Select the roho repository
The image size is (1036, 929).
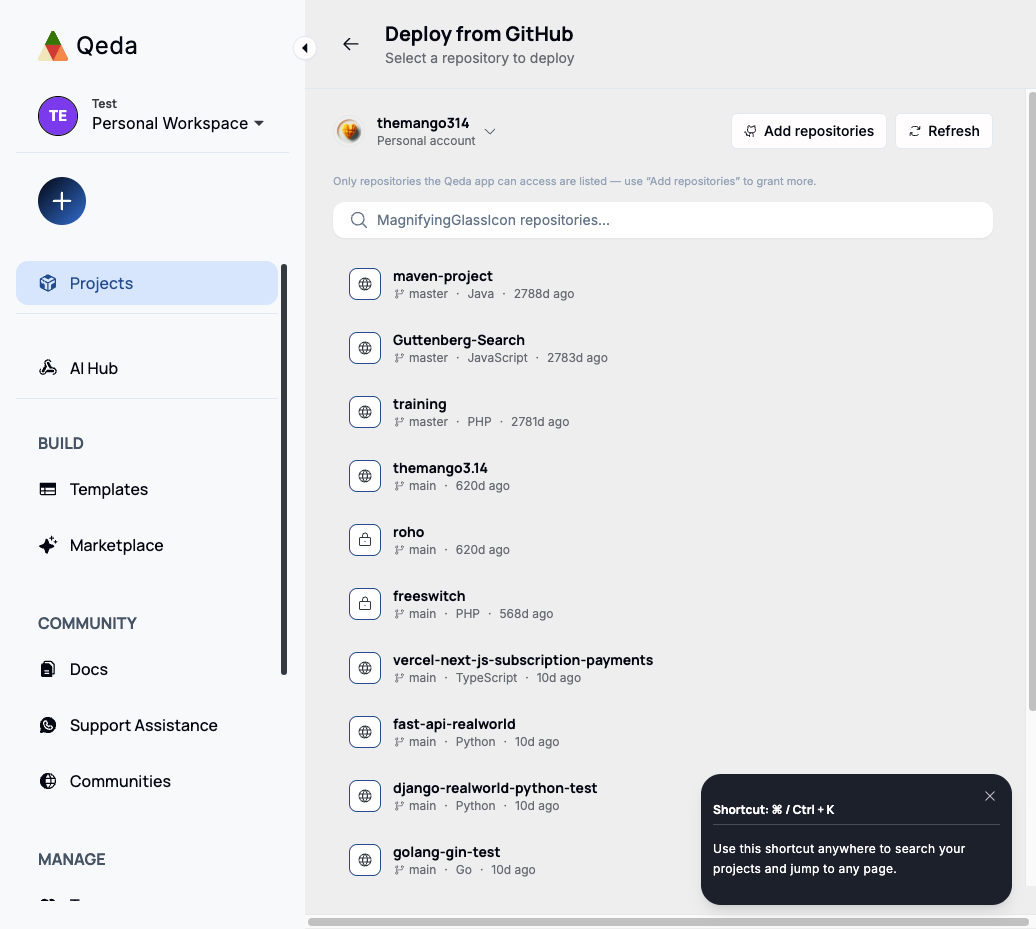[663, 540]
